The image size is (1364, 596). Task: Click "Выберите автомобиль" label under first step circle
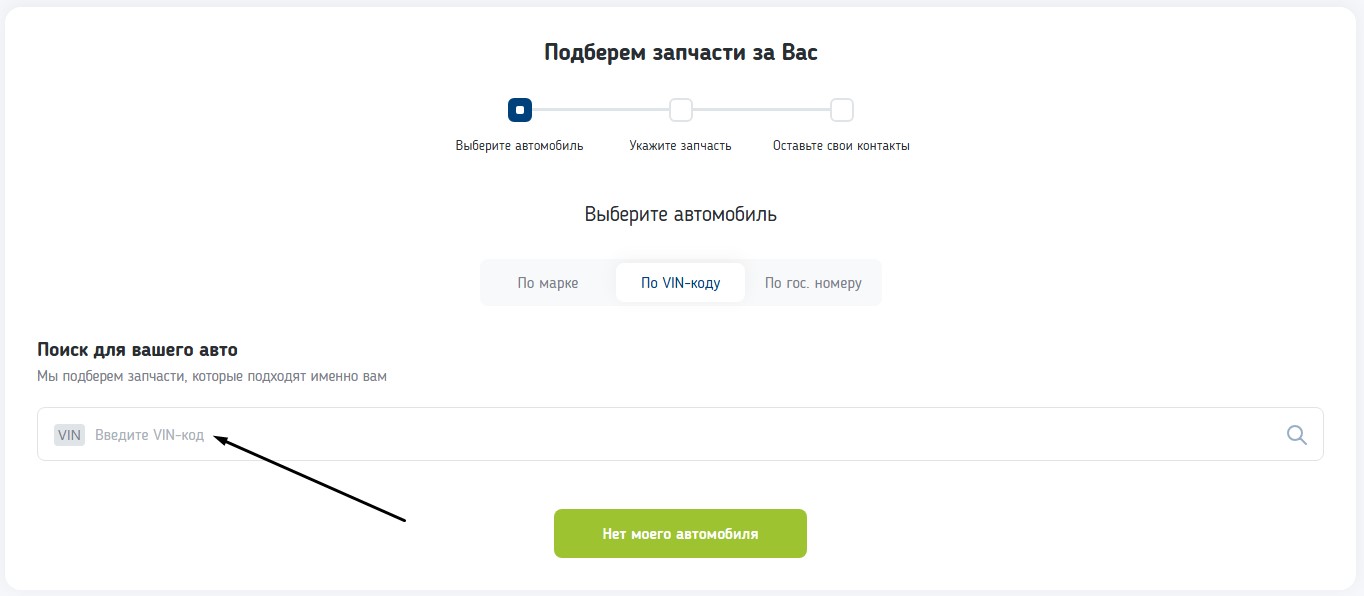[x=519, y=146]
